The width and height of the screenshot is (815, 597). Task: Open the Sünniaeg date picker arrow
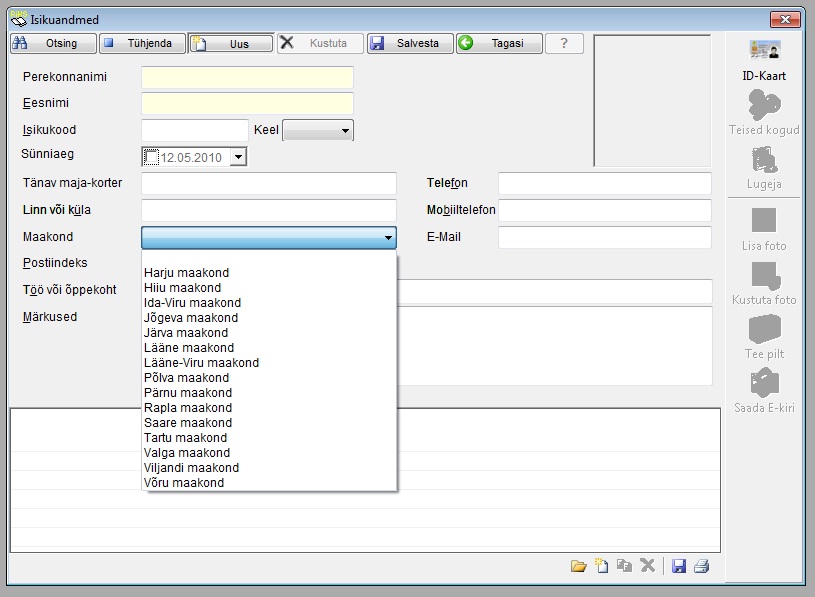[237, 157]
